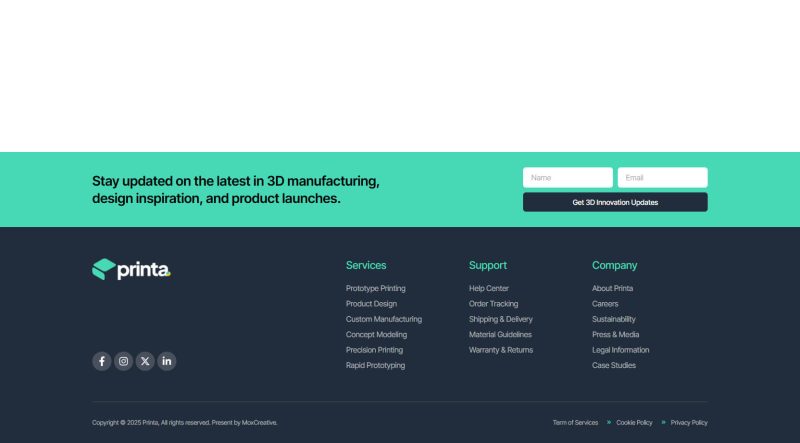Open the Cookie Policy link

(634, 423)
